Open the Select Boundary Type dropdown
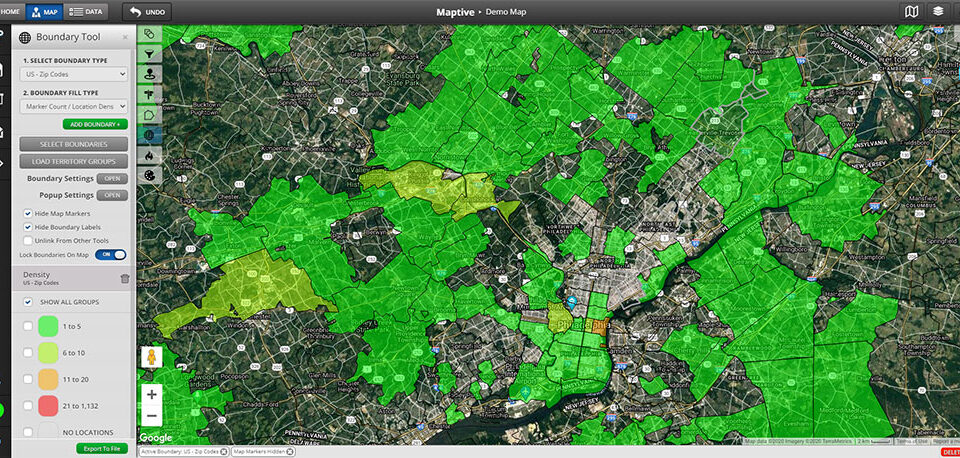 (x=73, y=74)
